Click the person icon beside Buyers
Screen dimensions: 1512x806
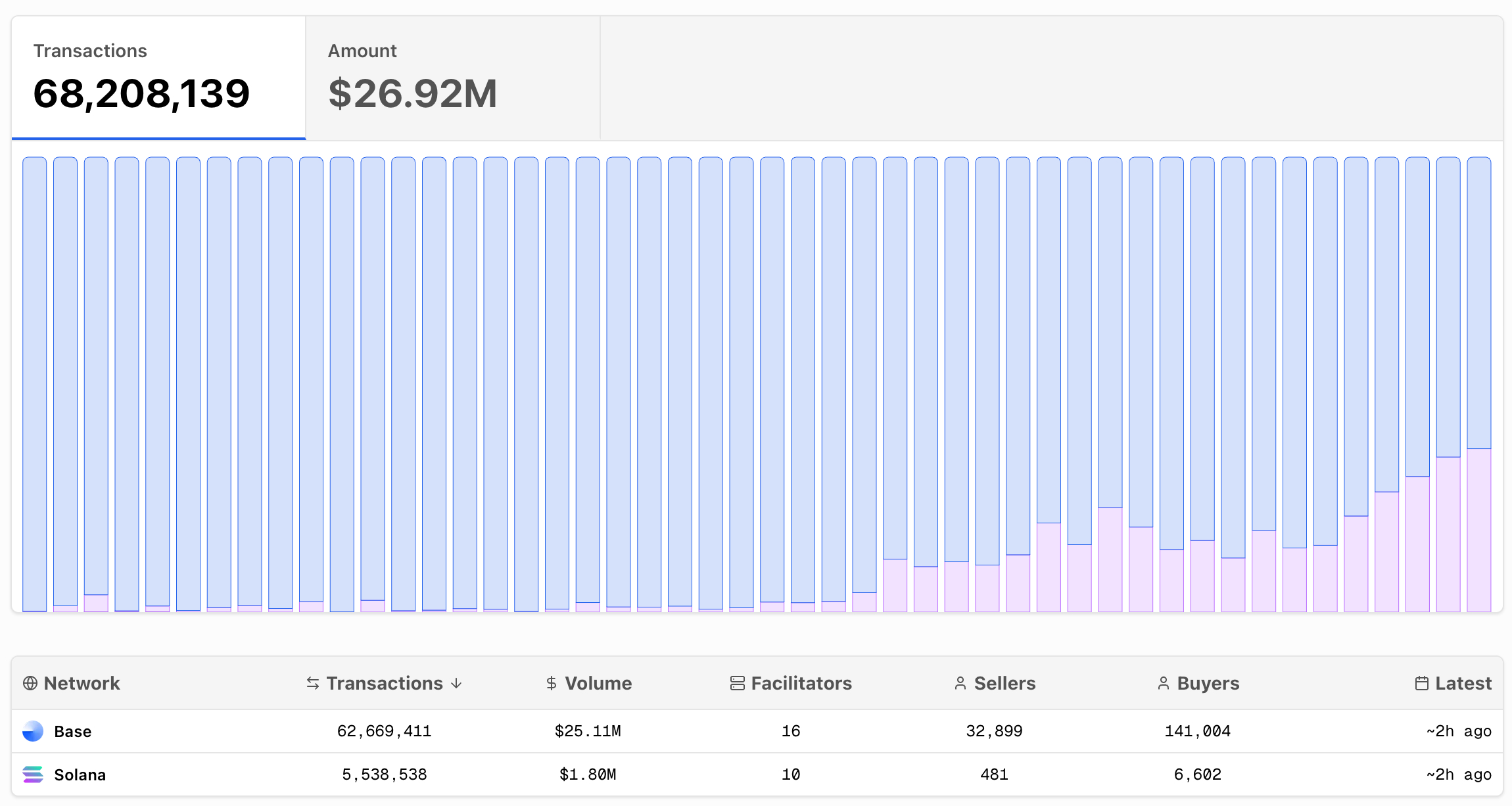(x=1164, y=683)
